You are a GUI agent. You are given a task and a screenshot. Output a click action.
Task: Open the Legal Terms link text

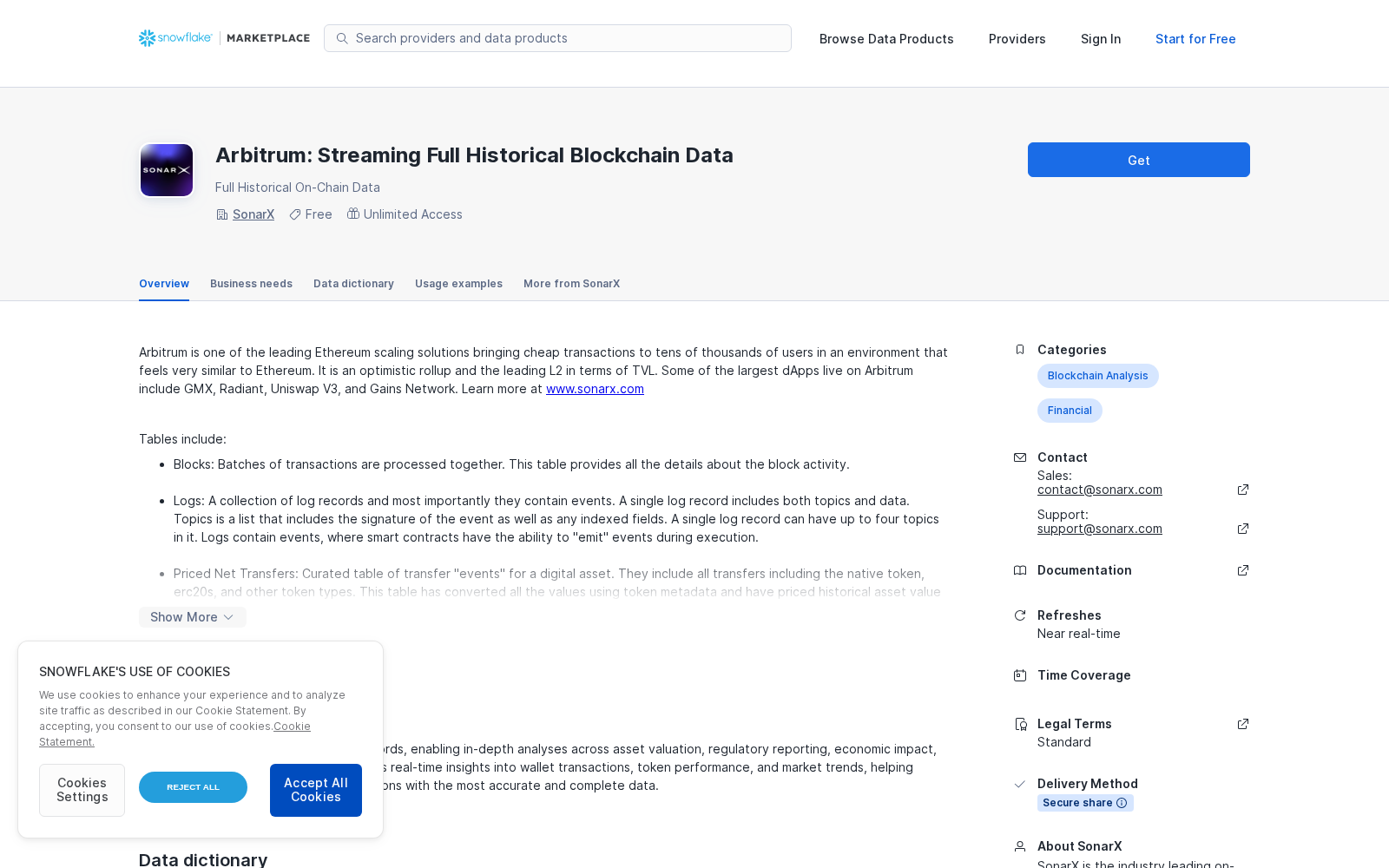[1074, 724]
